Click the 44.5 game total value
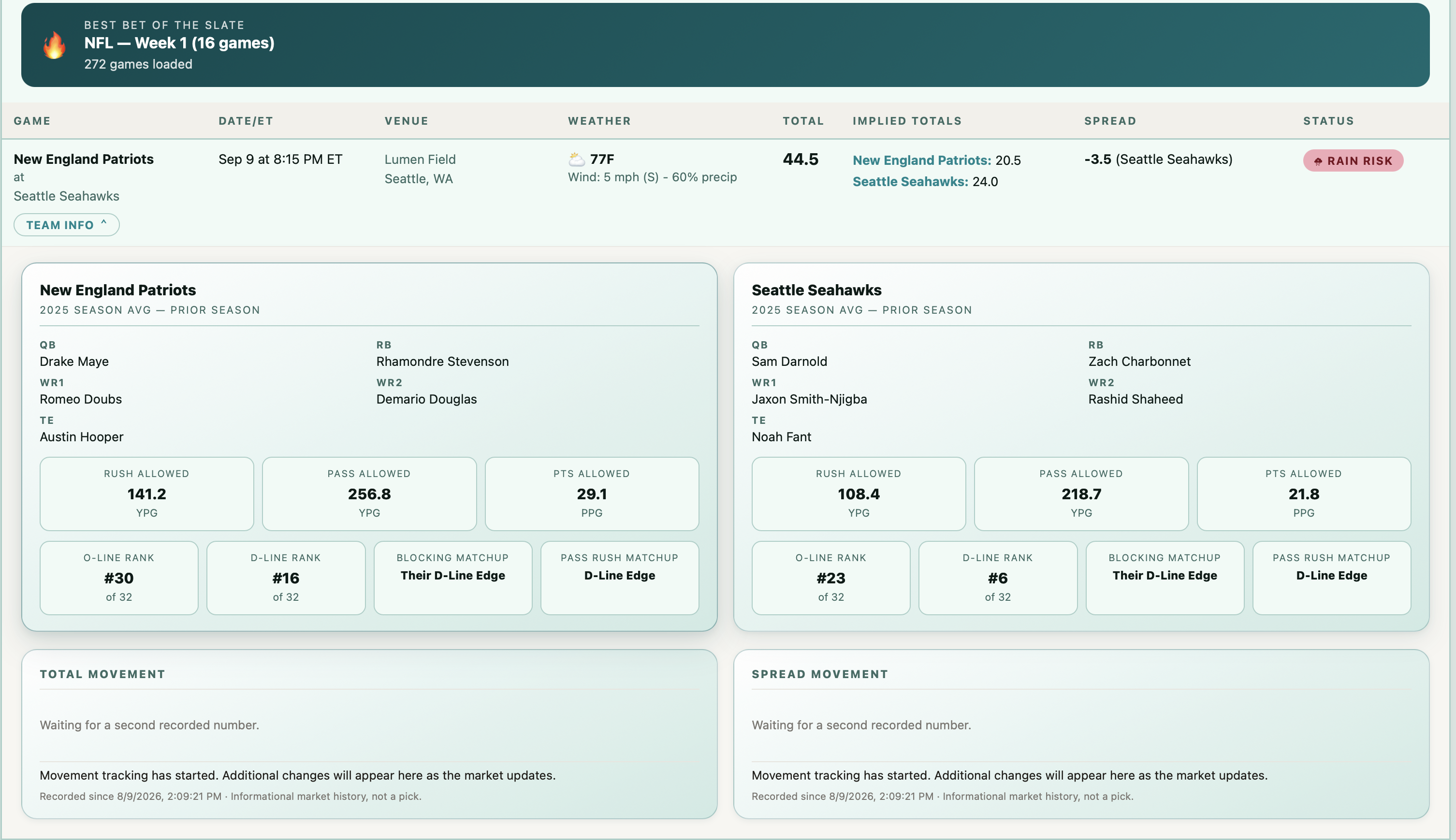This screenshot has height=840, width=1456. pyautogui.click(x=800, y=159)
